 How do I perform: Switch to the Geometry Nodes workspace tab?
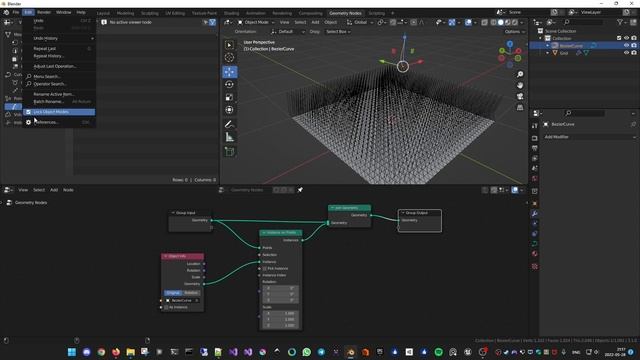pos(345,13)
